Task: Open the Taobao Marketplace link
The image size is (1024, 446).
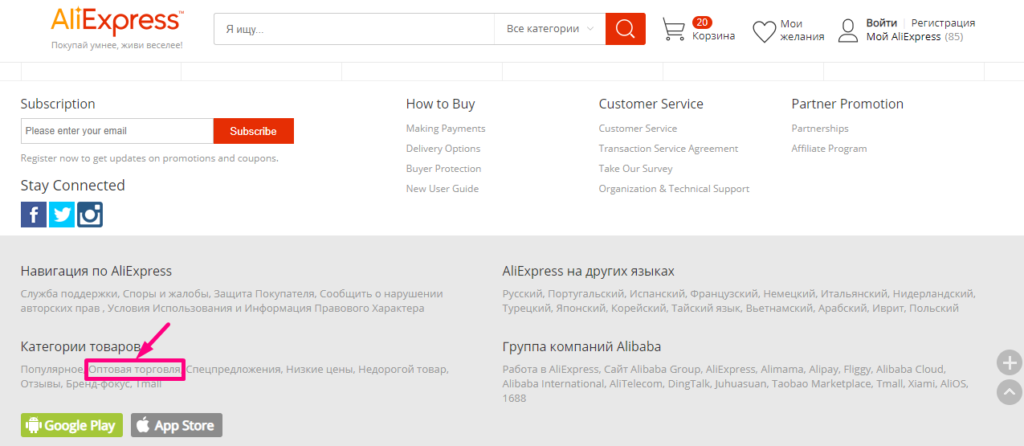Action: [x=823, y=383]
